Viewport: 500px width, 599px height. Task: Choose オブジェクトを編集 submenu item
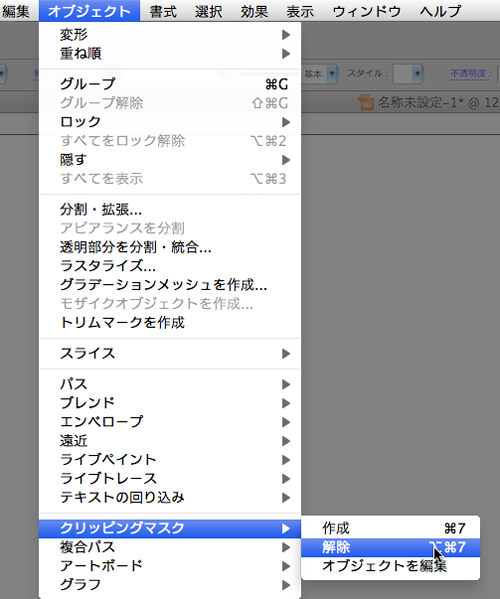(390, 566)
